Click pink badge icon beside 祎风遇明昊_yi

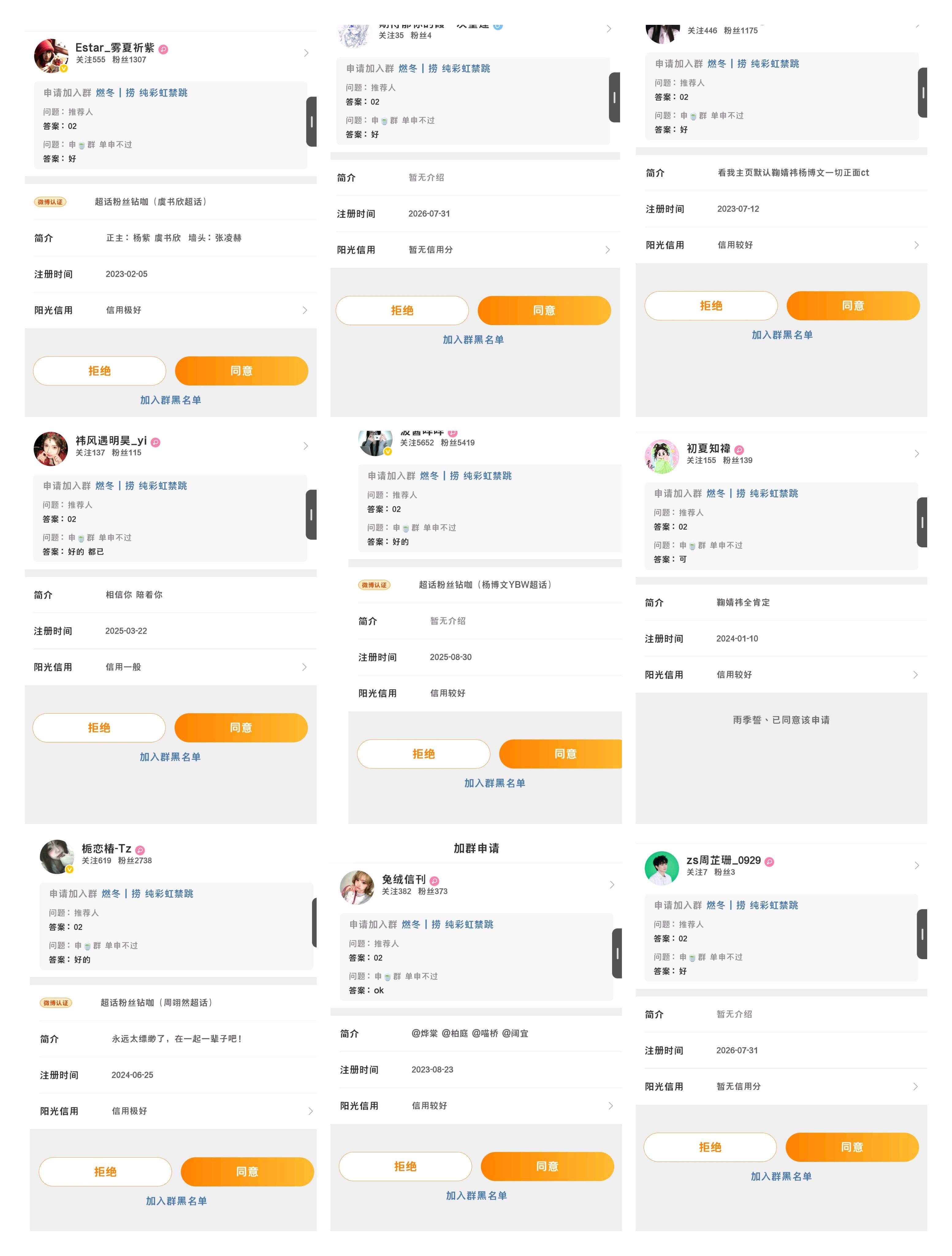155,442
